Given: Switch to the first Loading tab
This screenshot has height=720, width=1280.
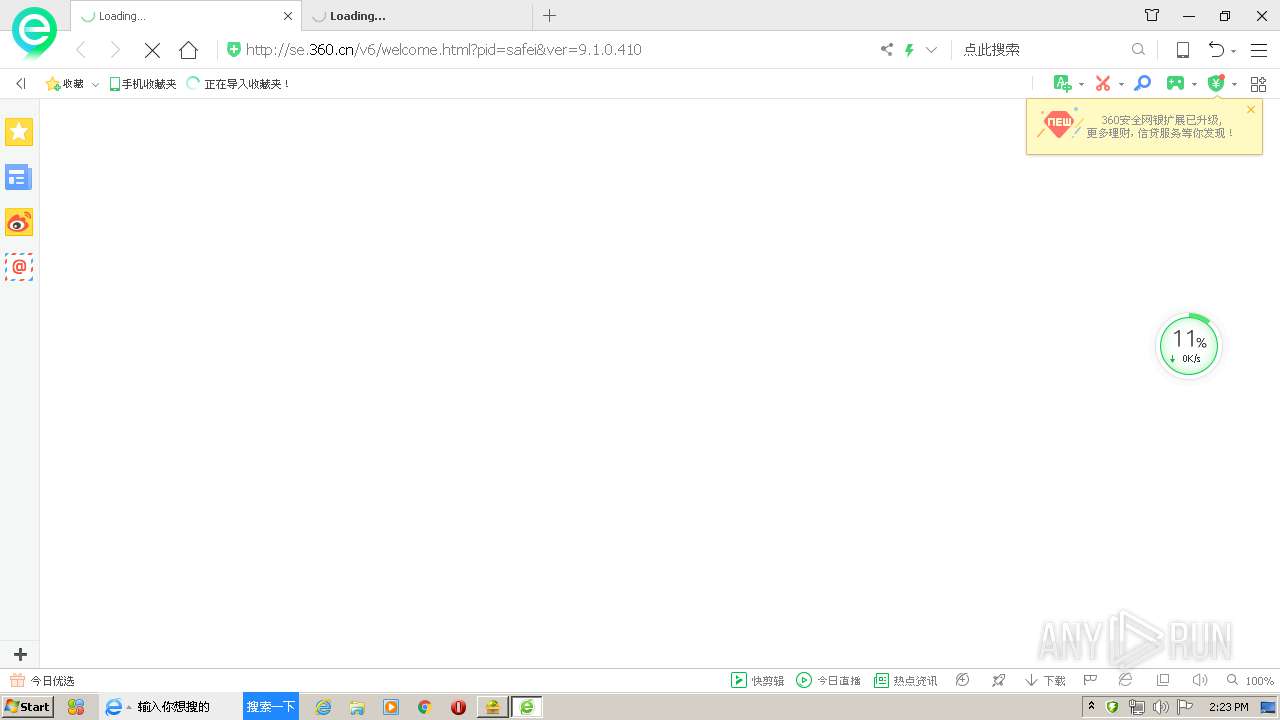Looking at the screenshot, I should [186, 16].
